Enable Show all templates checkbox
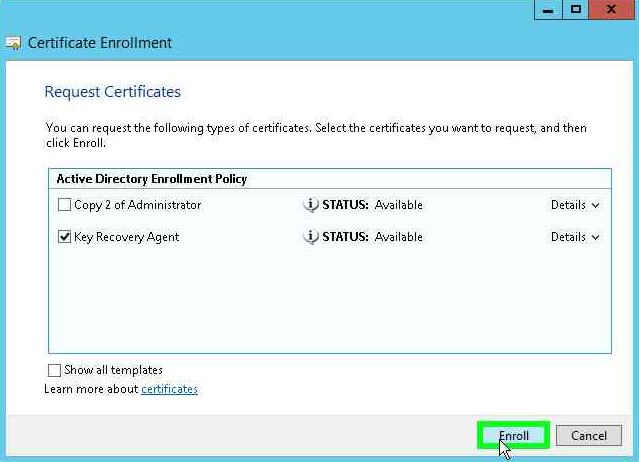This screenshot has width=639, height=462. [x=54, y=370]
